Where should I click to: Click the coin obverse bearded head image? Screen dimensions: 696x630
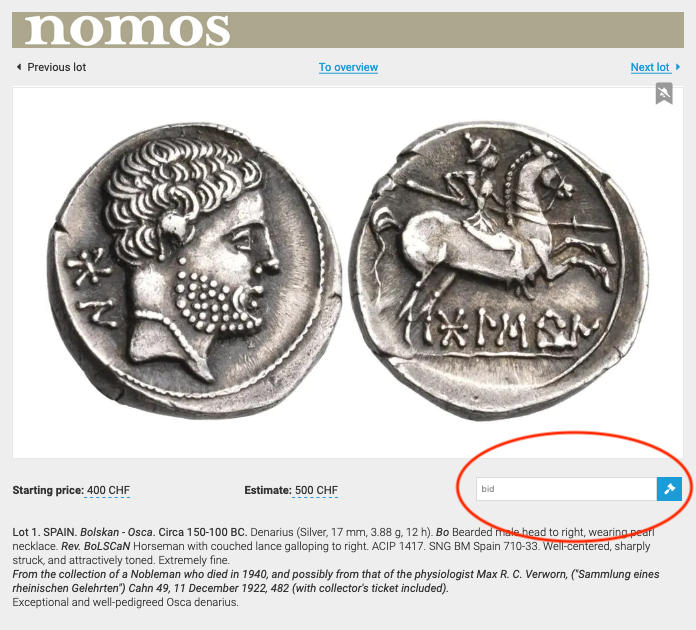[194, 271]
